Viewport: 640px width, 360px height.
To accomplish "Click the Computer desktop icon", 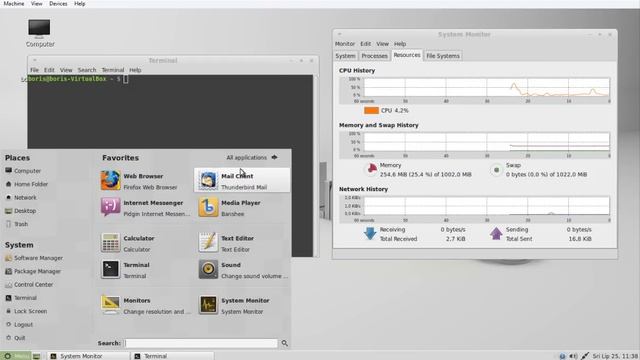I will (x=40, y=29).
